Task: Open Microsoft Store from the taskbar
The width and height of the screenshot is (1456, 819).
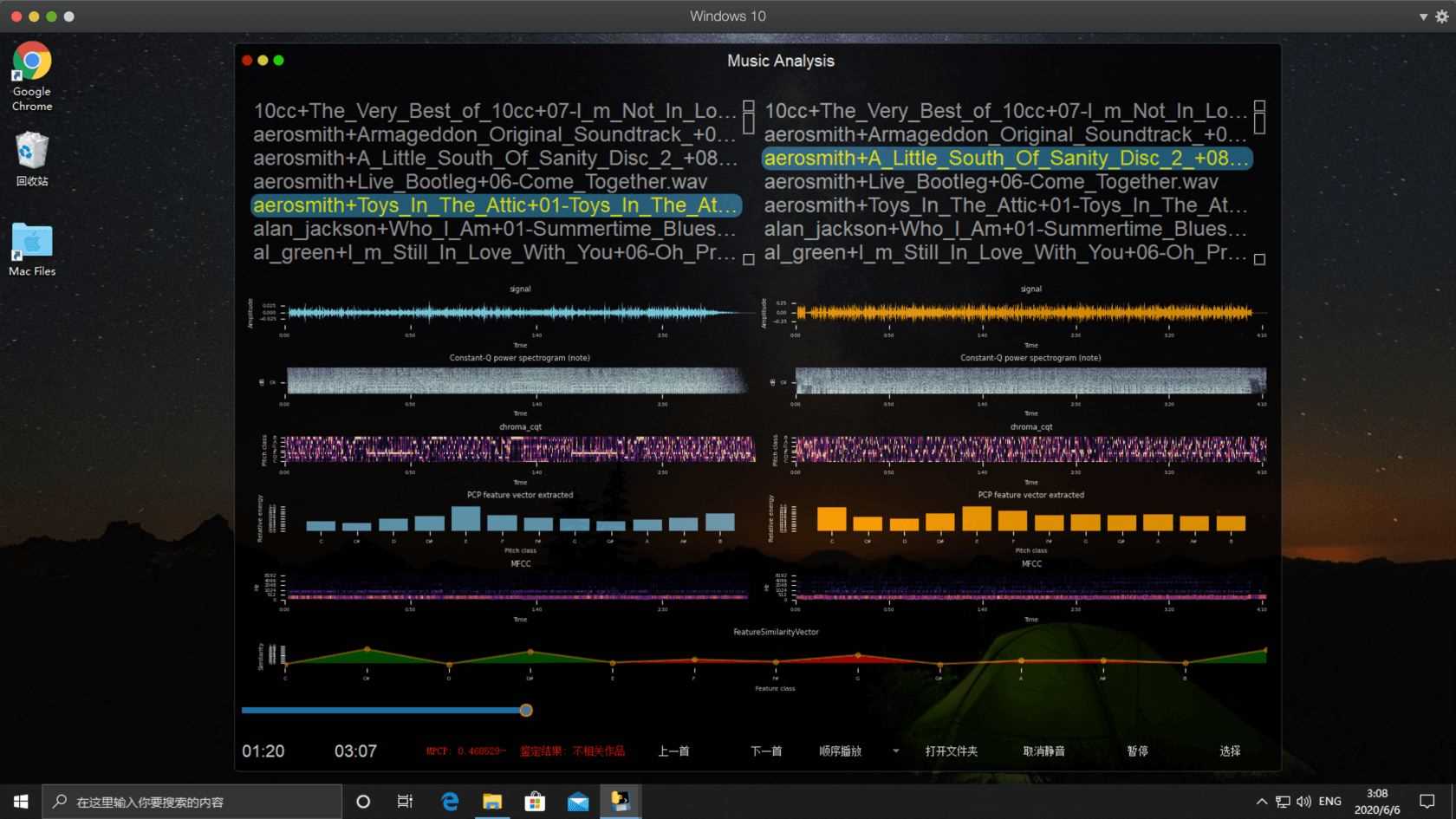Action: 535,802
